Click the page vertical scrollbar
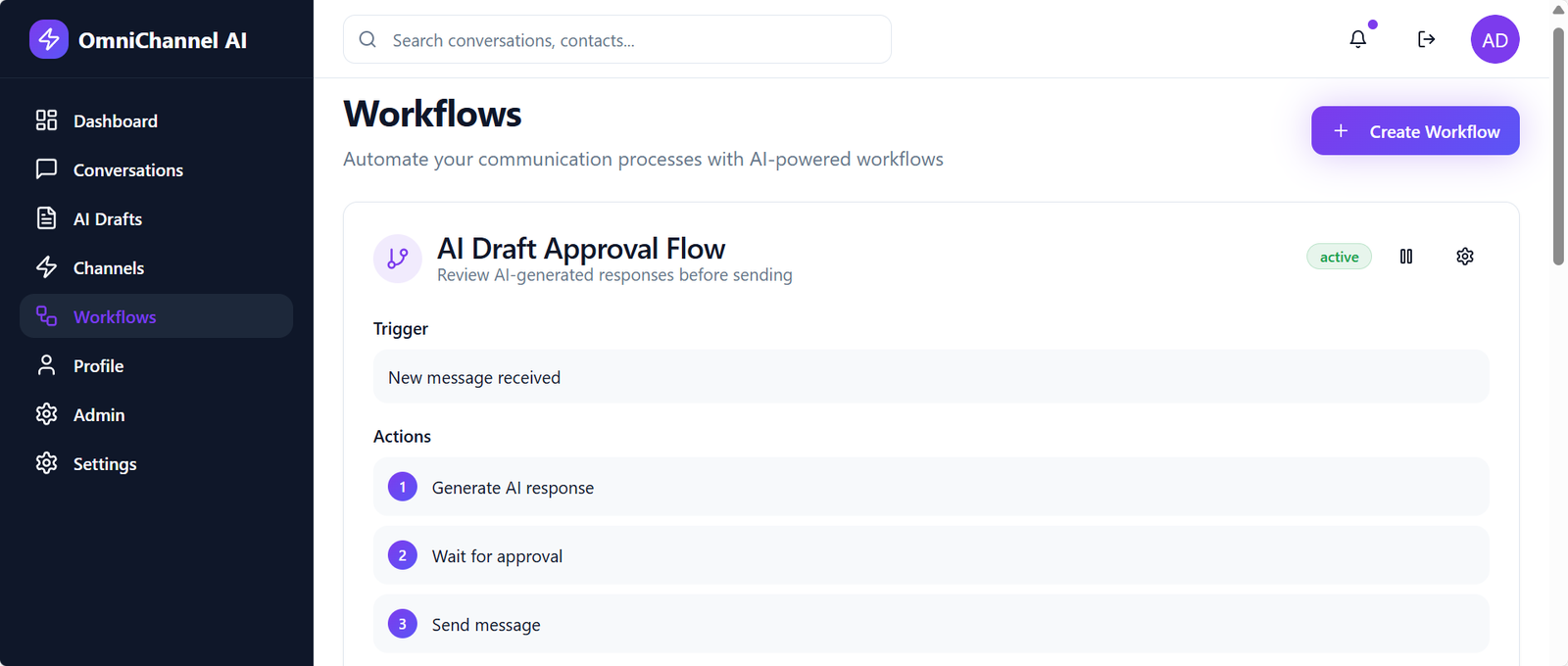The height and width of the screenshot is (666, 1568). click(x=1558, y=147)
